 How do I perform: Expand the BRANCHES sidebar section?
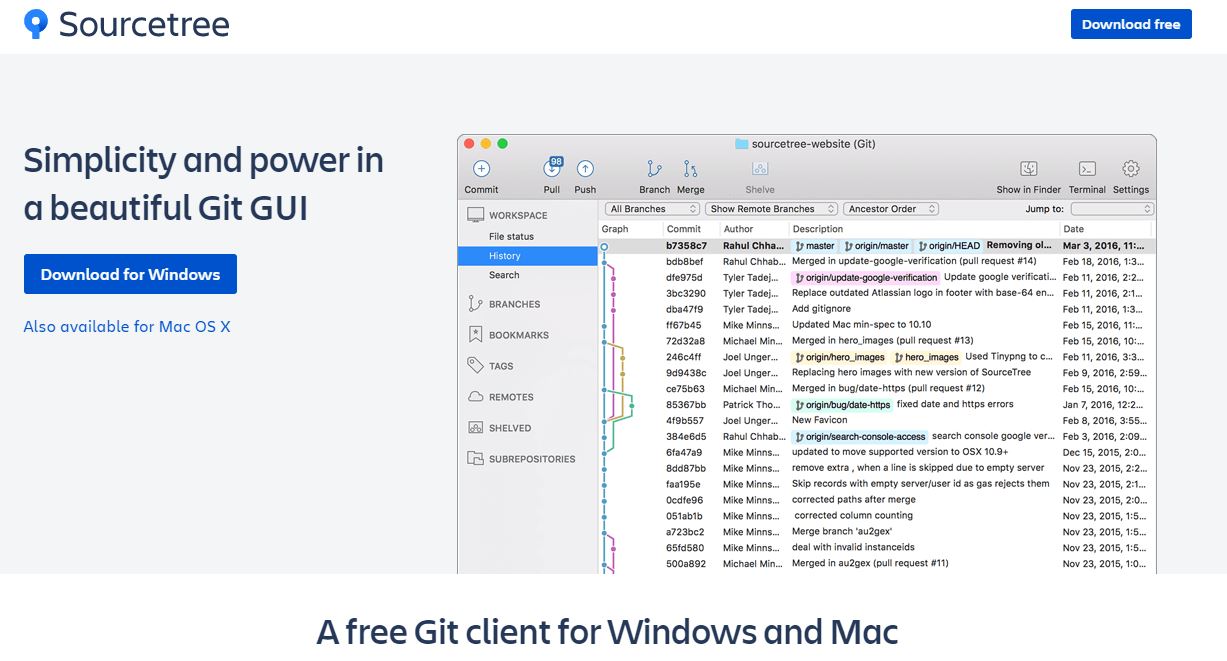coord(514,304)
